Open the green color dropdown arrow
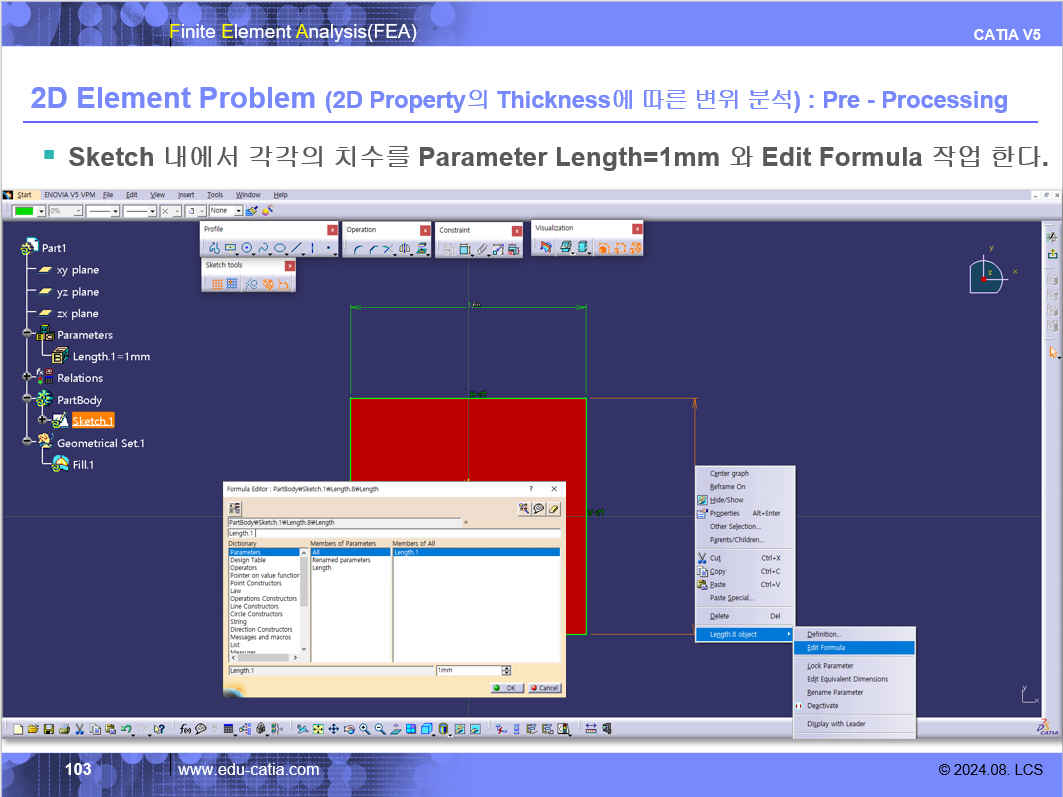 click(41, 211)
